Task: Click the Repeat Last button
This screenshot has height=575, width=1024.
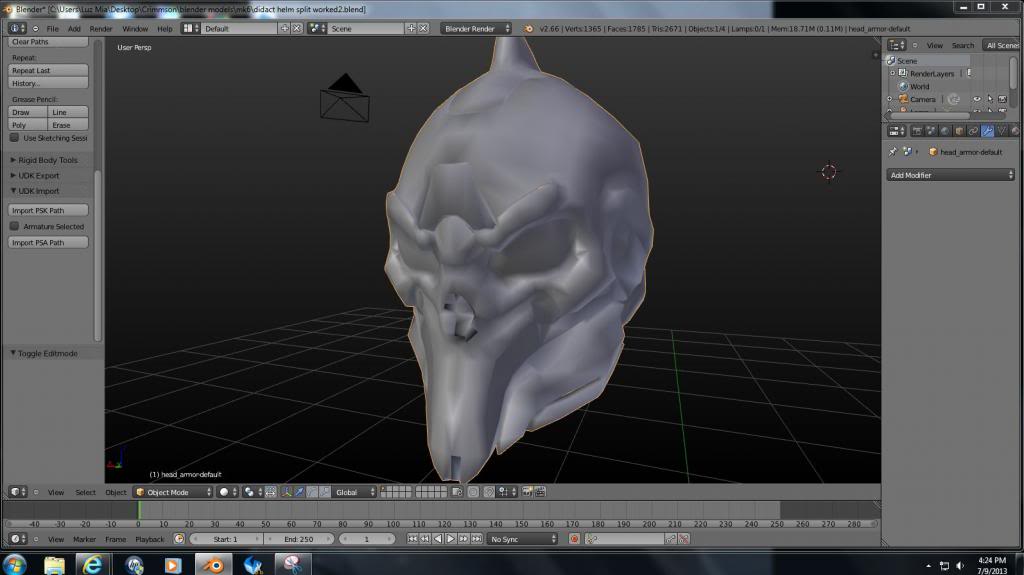Action: point(48,70)
